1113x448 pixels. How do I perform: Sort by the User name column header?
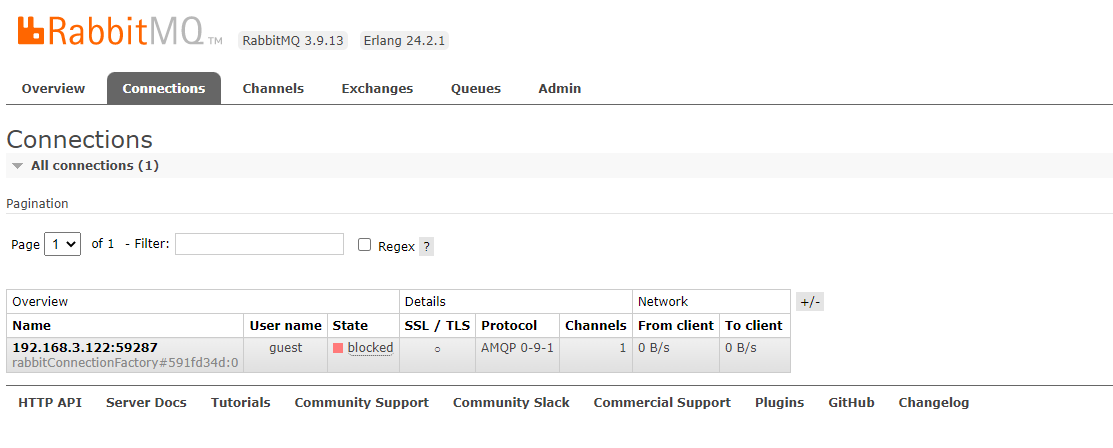click(x=285, y=325)
